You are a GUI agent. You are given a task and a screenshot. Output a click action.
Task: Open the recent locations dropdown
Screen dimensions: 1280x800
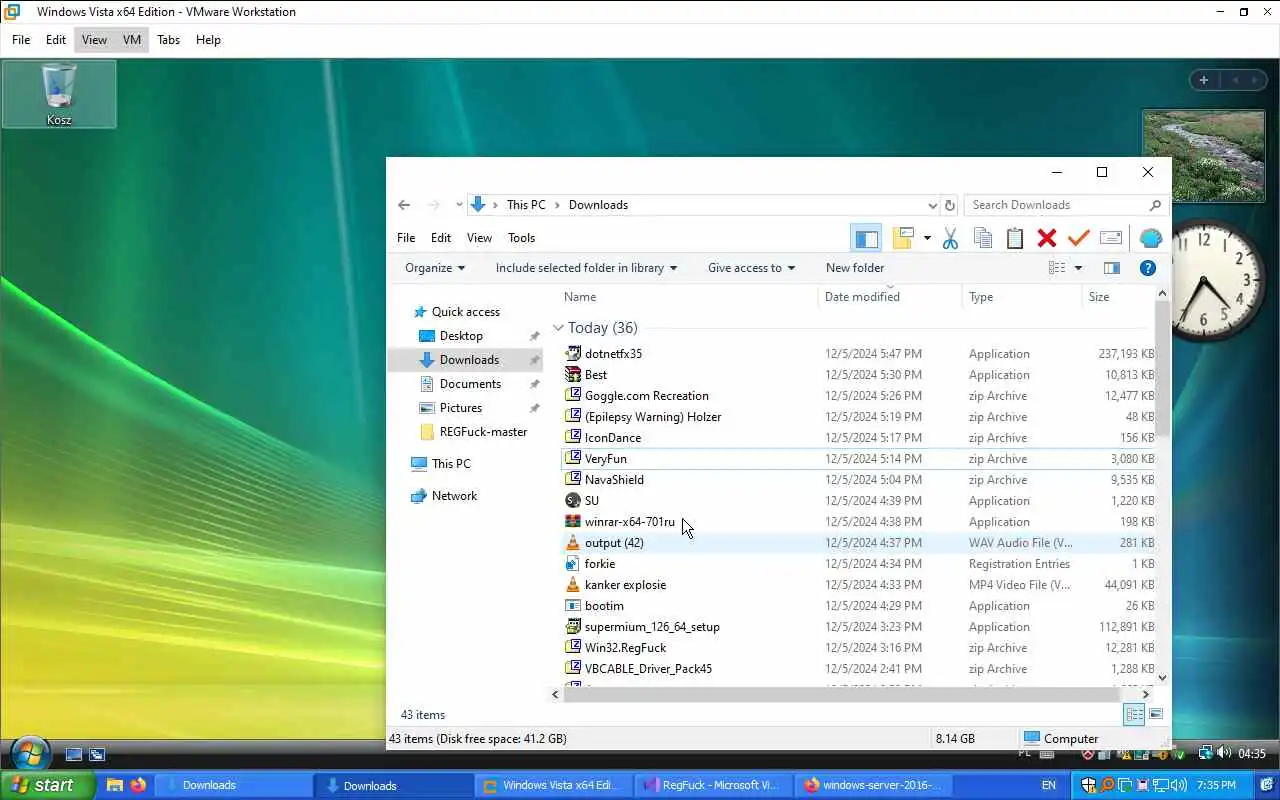coord(459,205)
